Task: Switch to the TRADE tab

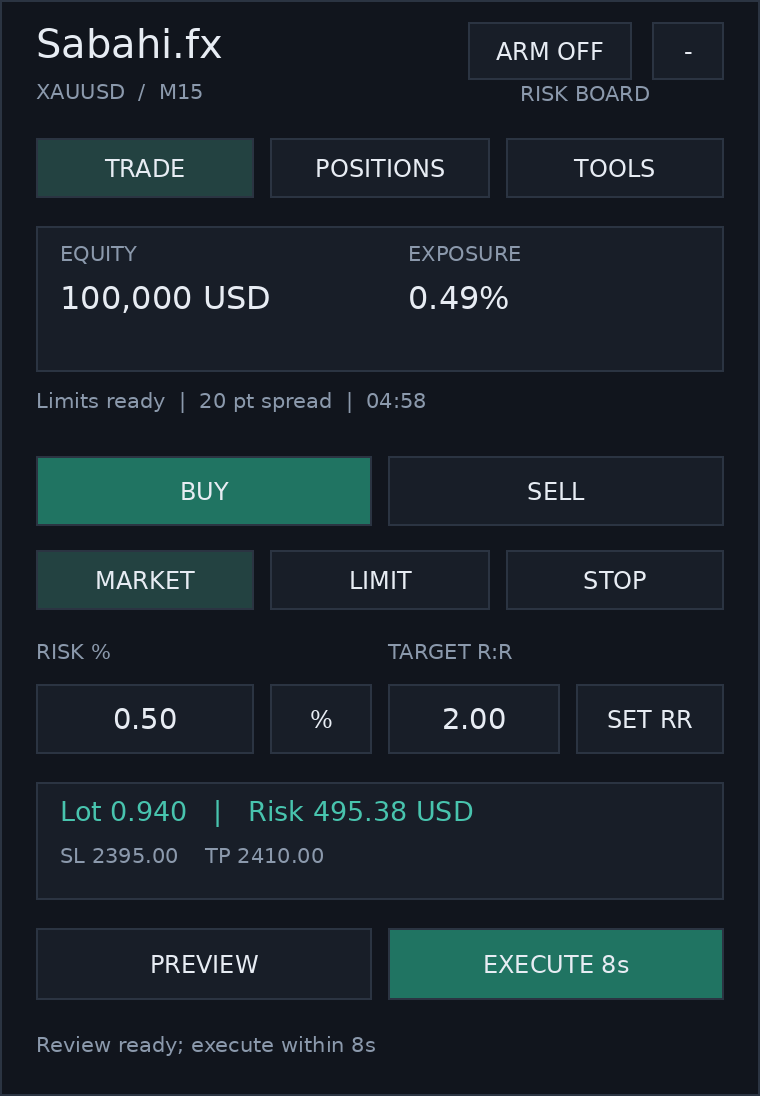Action: [x=145, y=168]
